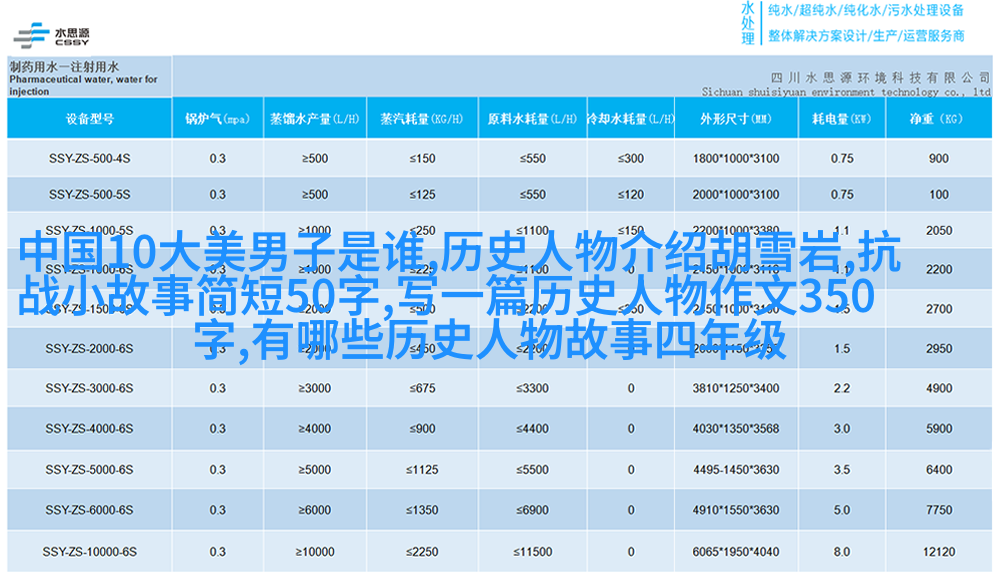This screenshot has height=581, width=1000.
Task: Select the SSY-ZS-3000-6S model cell
Action: click(x=89, y=388)
